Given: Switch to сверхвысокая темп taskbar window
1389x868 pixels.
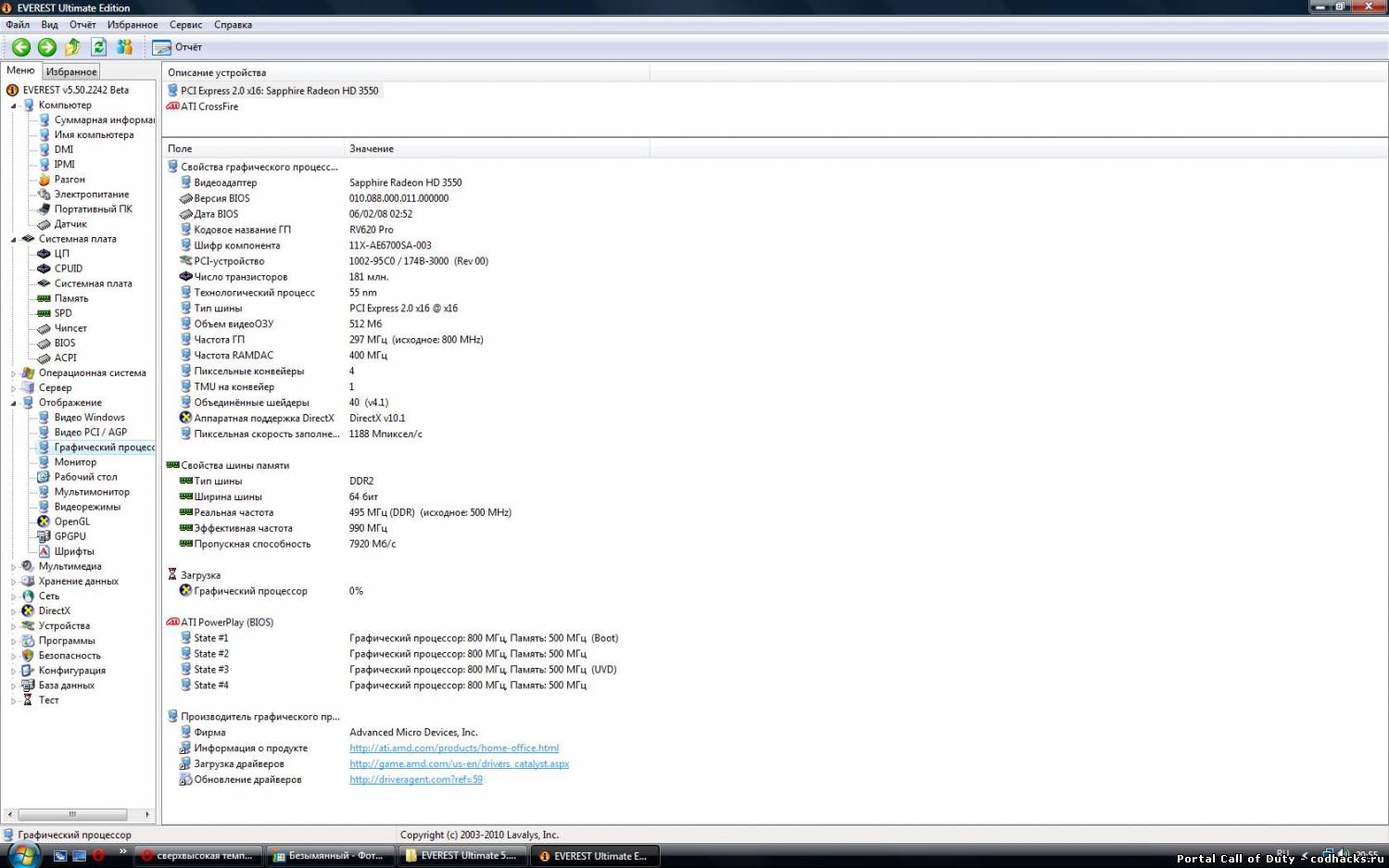Looking at the screenshot, I should pos(198,856).
